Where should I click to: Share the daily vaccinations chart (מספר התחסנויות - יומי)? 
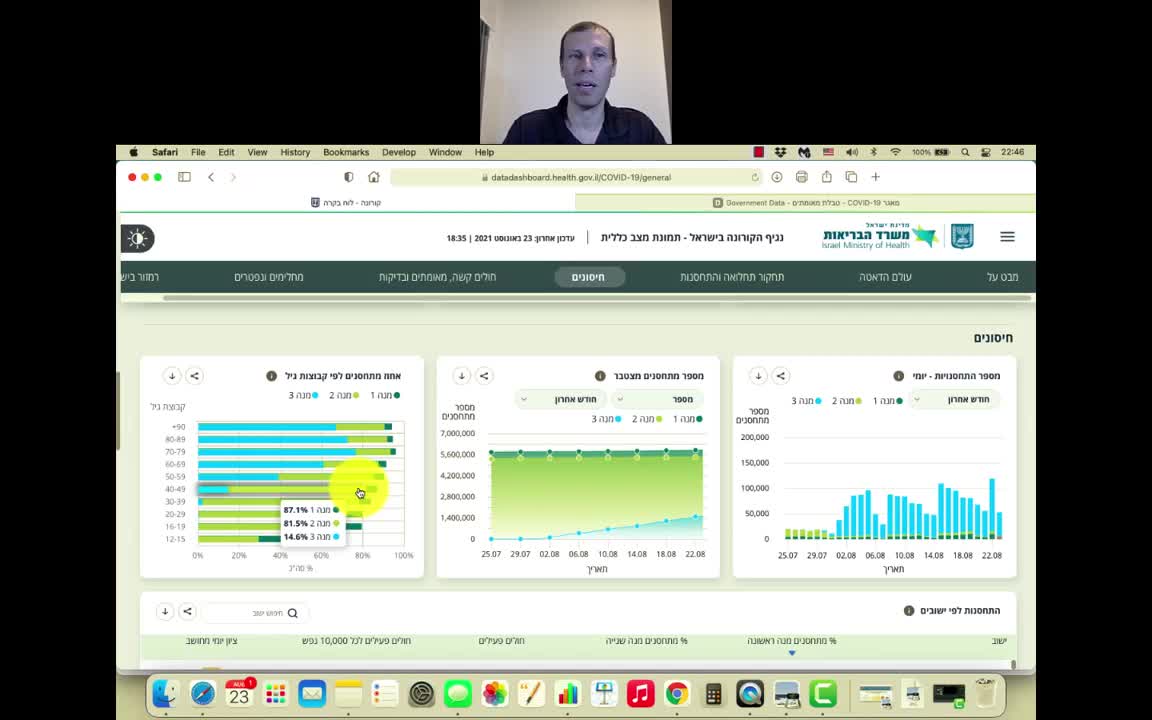click(781, 375)
